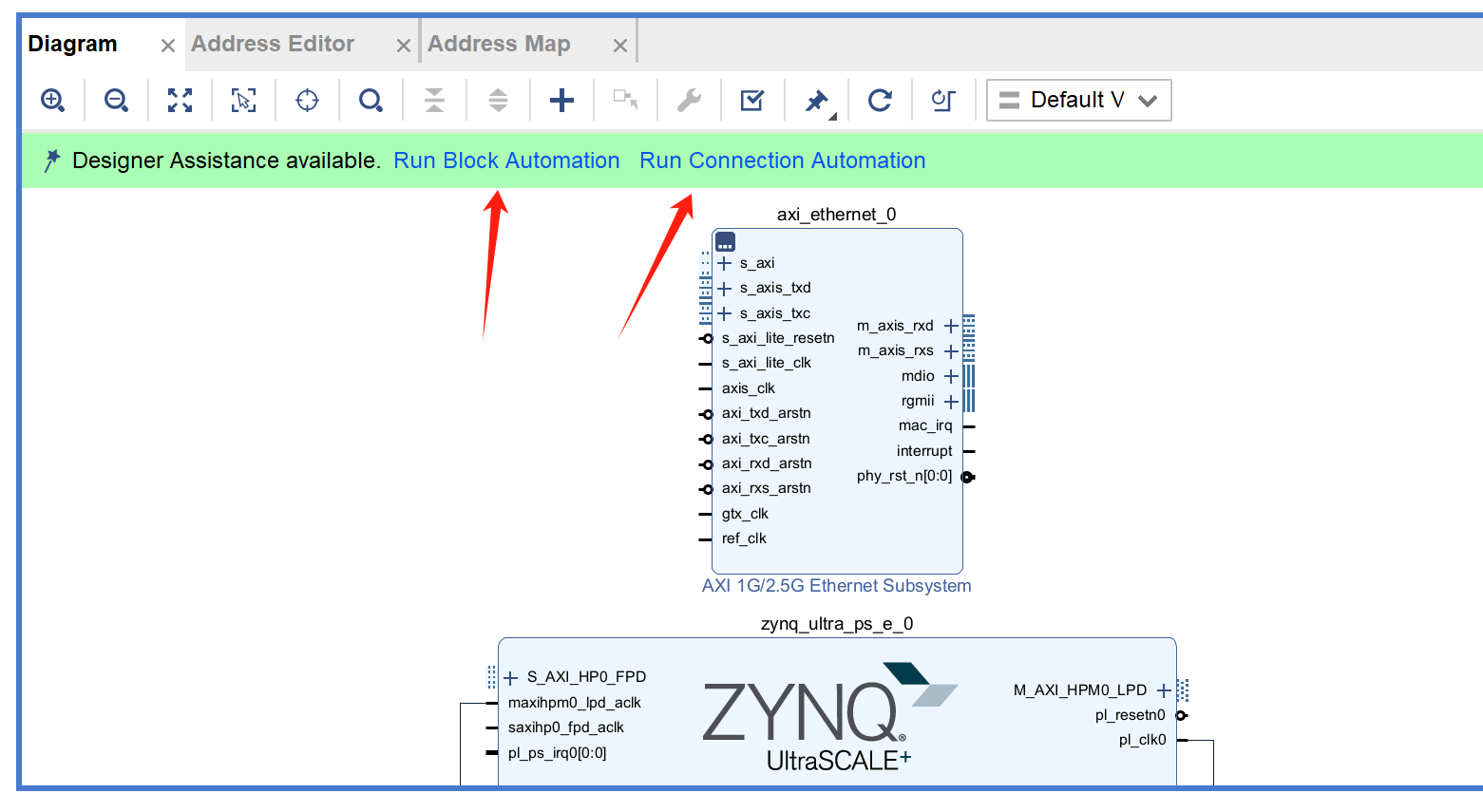The width and height of the screenshot is (1483, 812).
Task: Expand the s_axis_txc interface port
Action: pyautogui.click(x=725, y=313)
